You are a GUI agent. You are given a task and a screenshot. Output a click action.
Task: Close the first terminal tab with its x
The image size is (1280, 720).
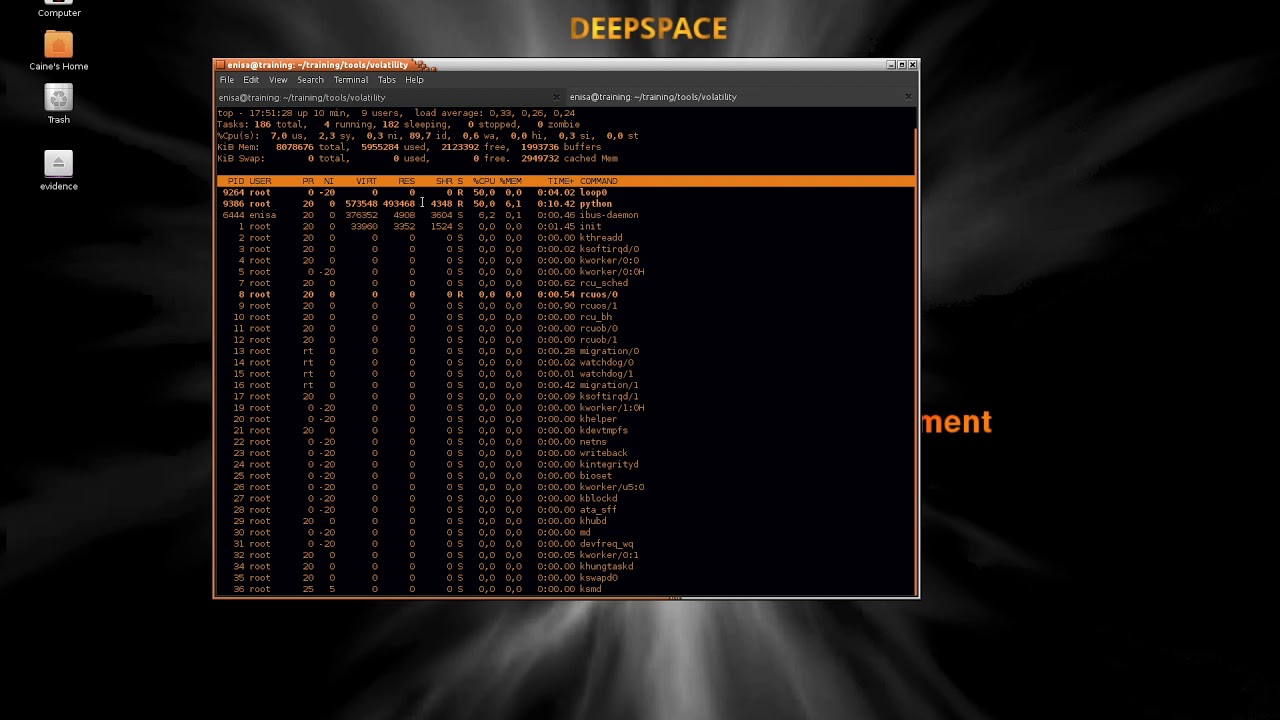click(x=557, y=97)
